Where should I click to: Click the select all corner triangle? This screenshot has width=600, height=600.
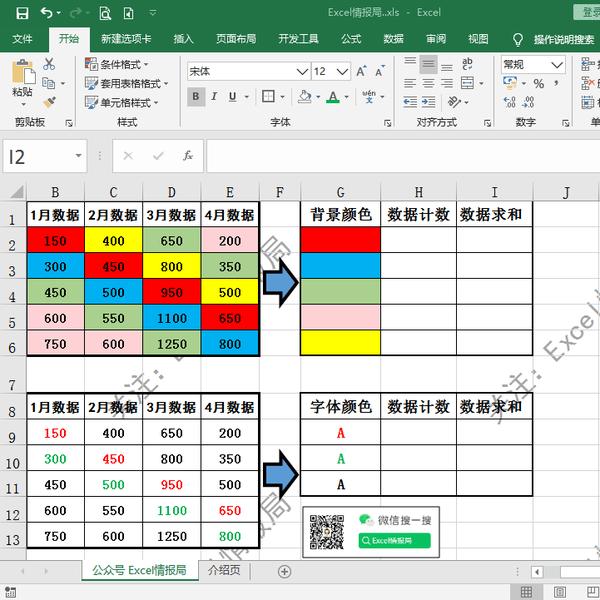(x=17, y=192)
